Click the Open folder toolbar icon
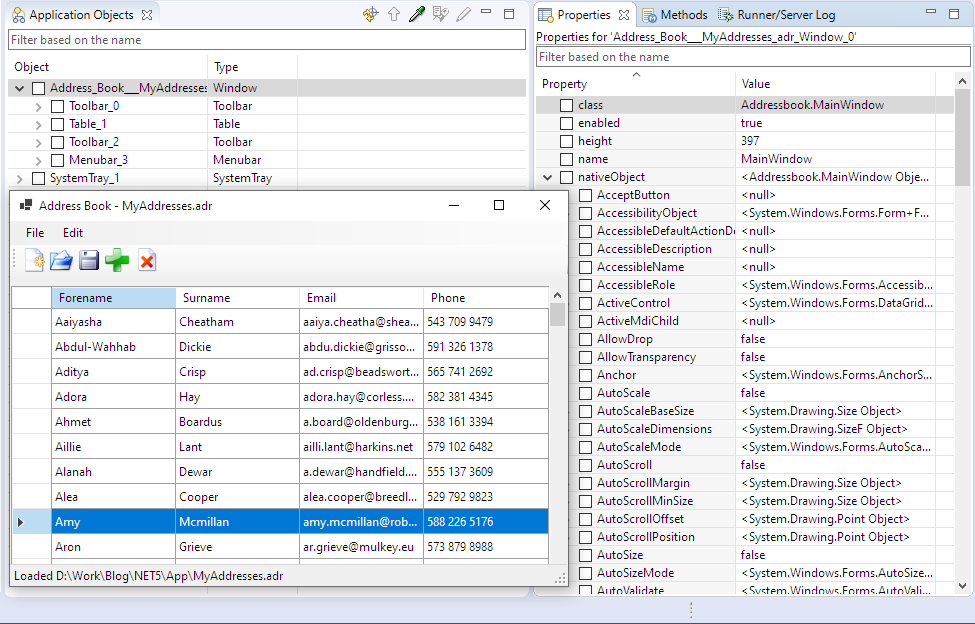Image resolution: width=975 pixels, height=624 pixels. coord(62,261)
